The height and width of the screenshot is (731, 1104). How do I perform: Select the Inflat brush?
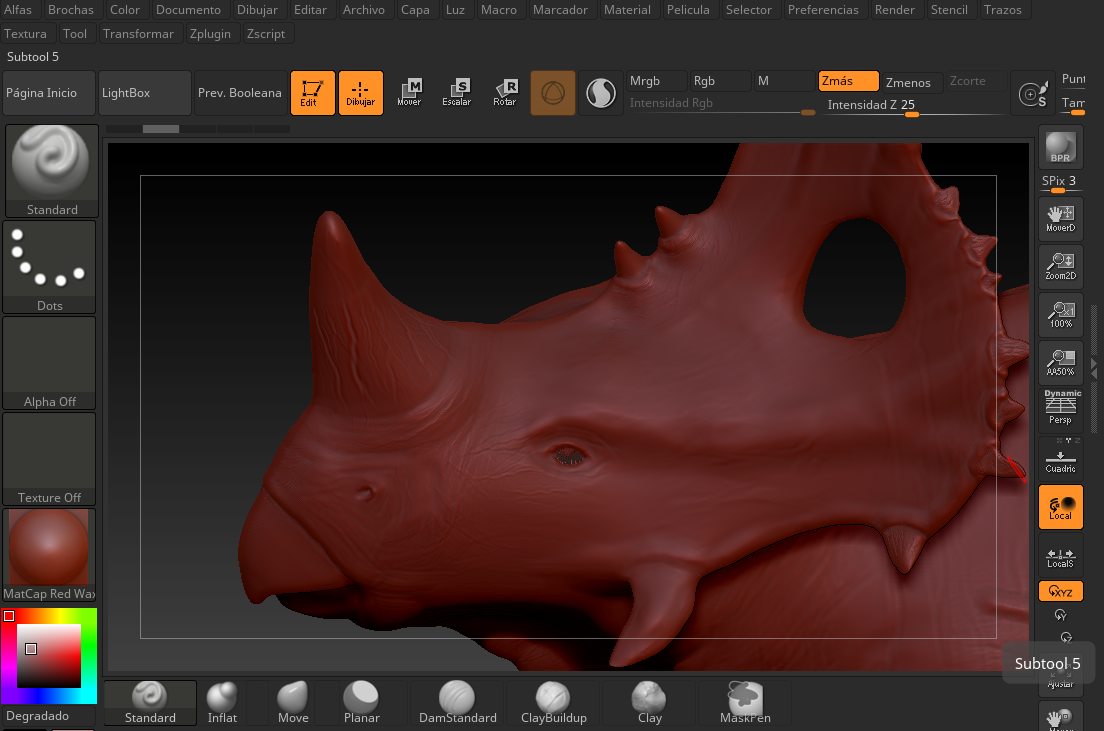(222, 703)
